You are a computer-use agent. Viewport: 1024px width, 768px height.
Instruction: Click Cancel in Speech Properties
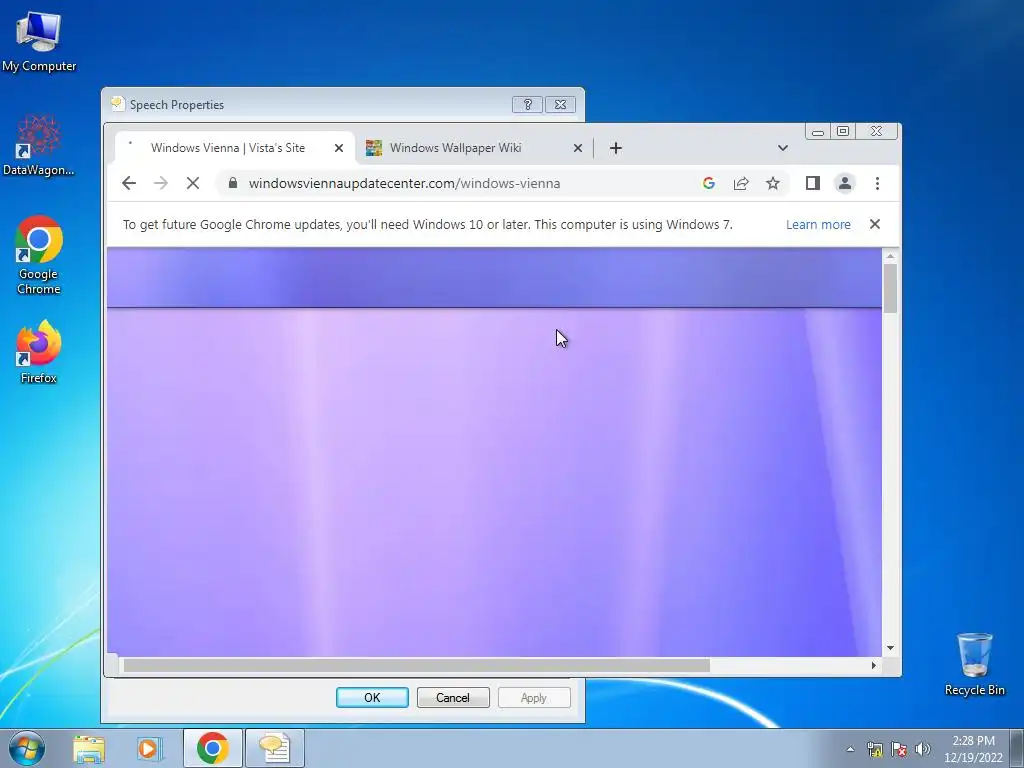click(x=453, y=697)
